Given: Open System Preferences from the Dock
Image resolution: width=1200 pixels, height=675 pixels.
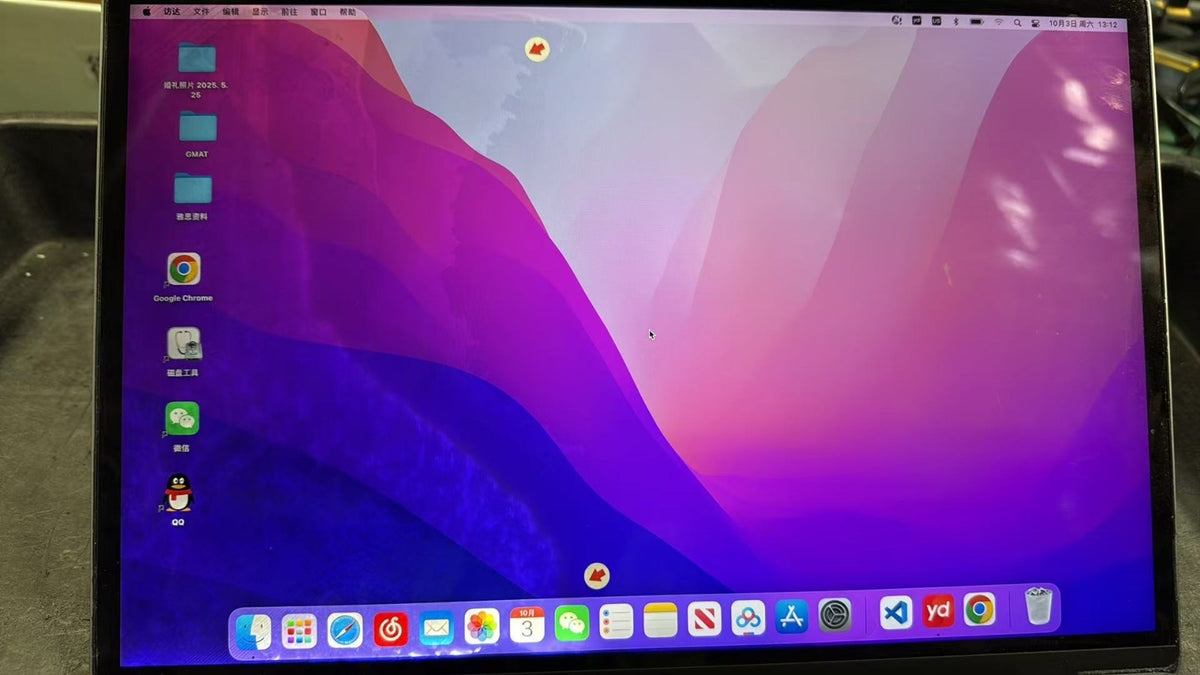Looking at the screenshot, I should [x=835, y=614].
